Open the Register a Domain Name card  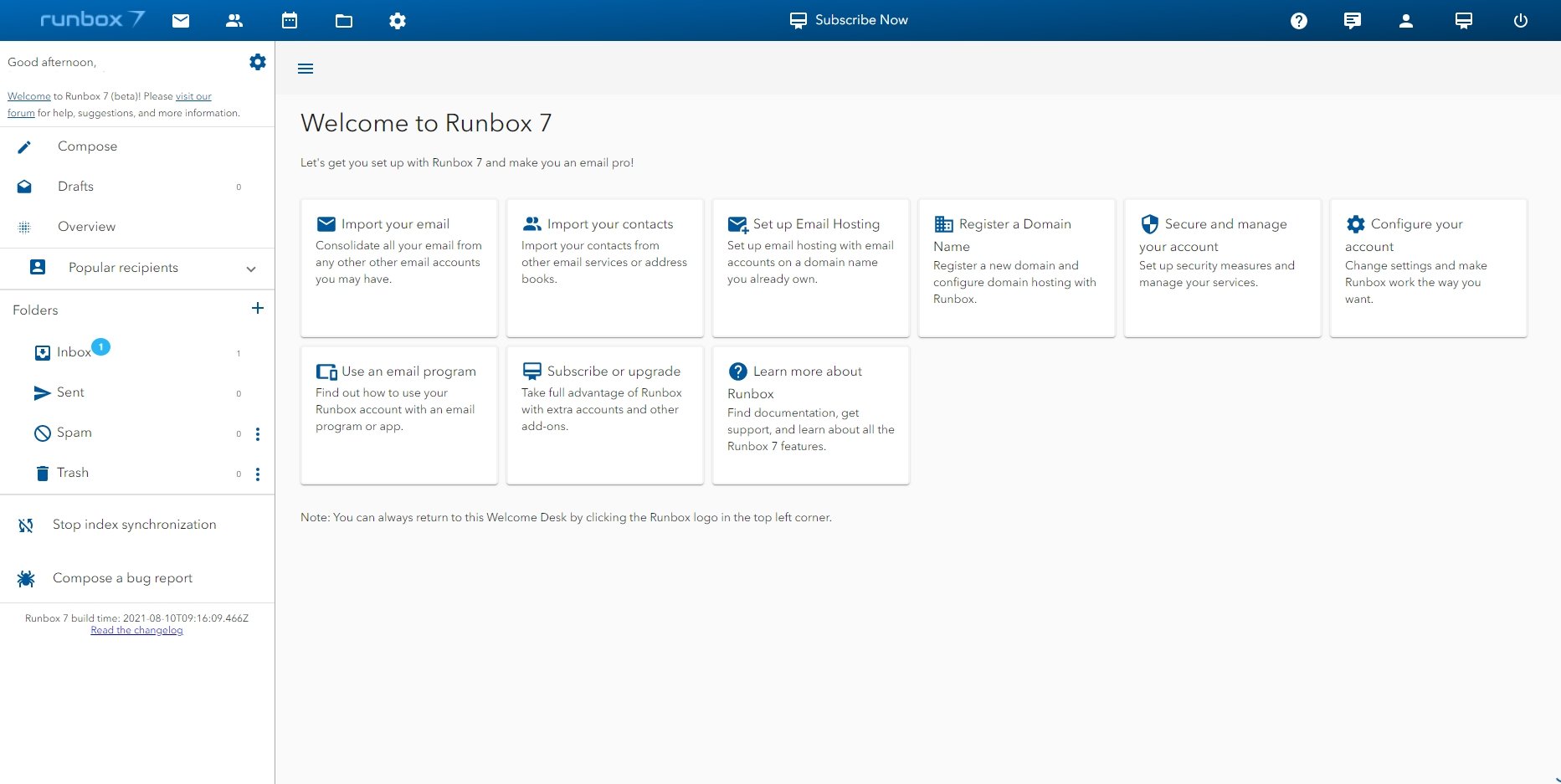point(1017,268)
